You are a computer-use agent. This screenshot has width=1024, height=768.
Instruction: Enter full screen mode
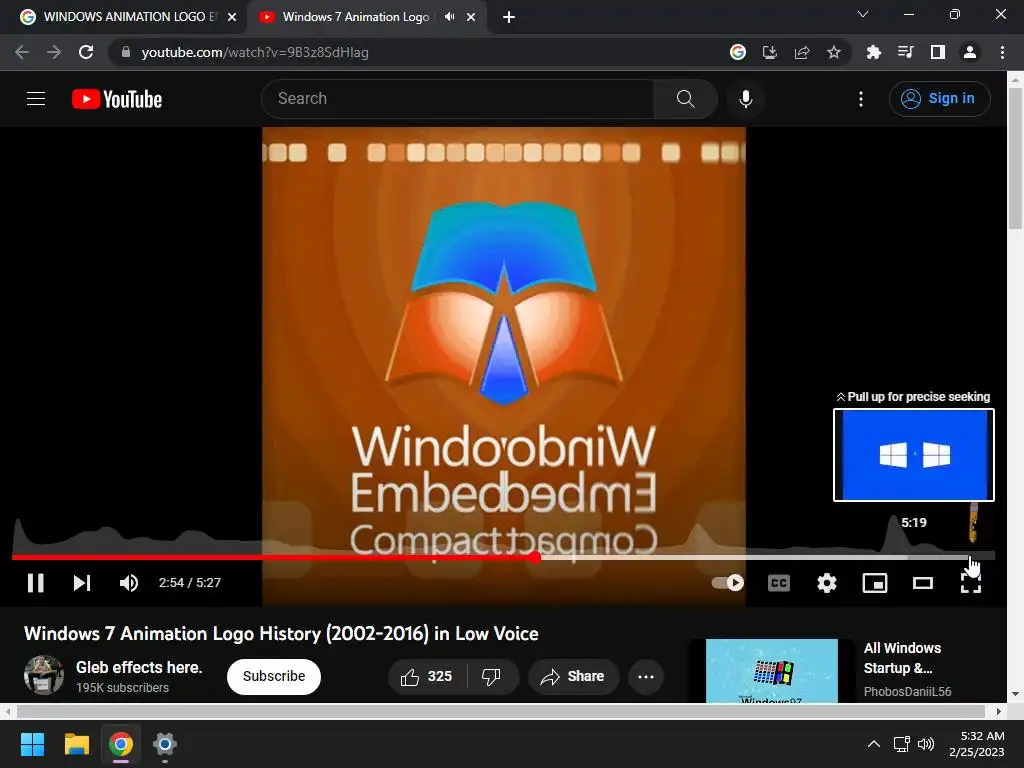[x=970, y=583]
